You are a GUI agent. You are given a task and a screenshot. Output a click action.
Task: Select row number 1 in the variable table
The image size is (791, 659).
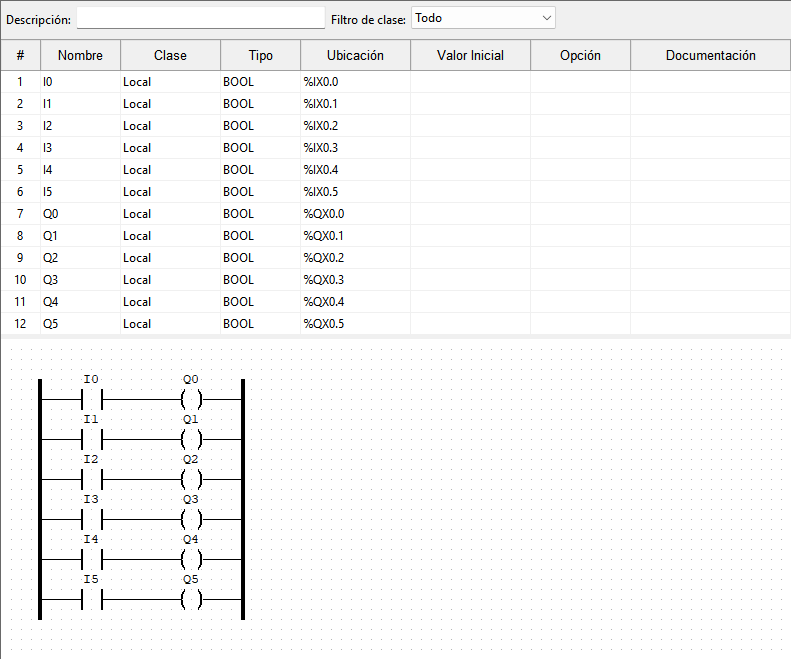(20, 82)
